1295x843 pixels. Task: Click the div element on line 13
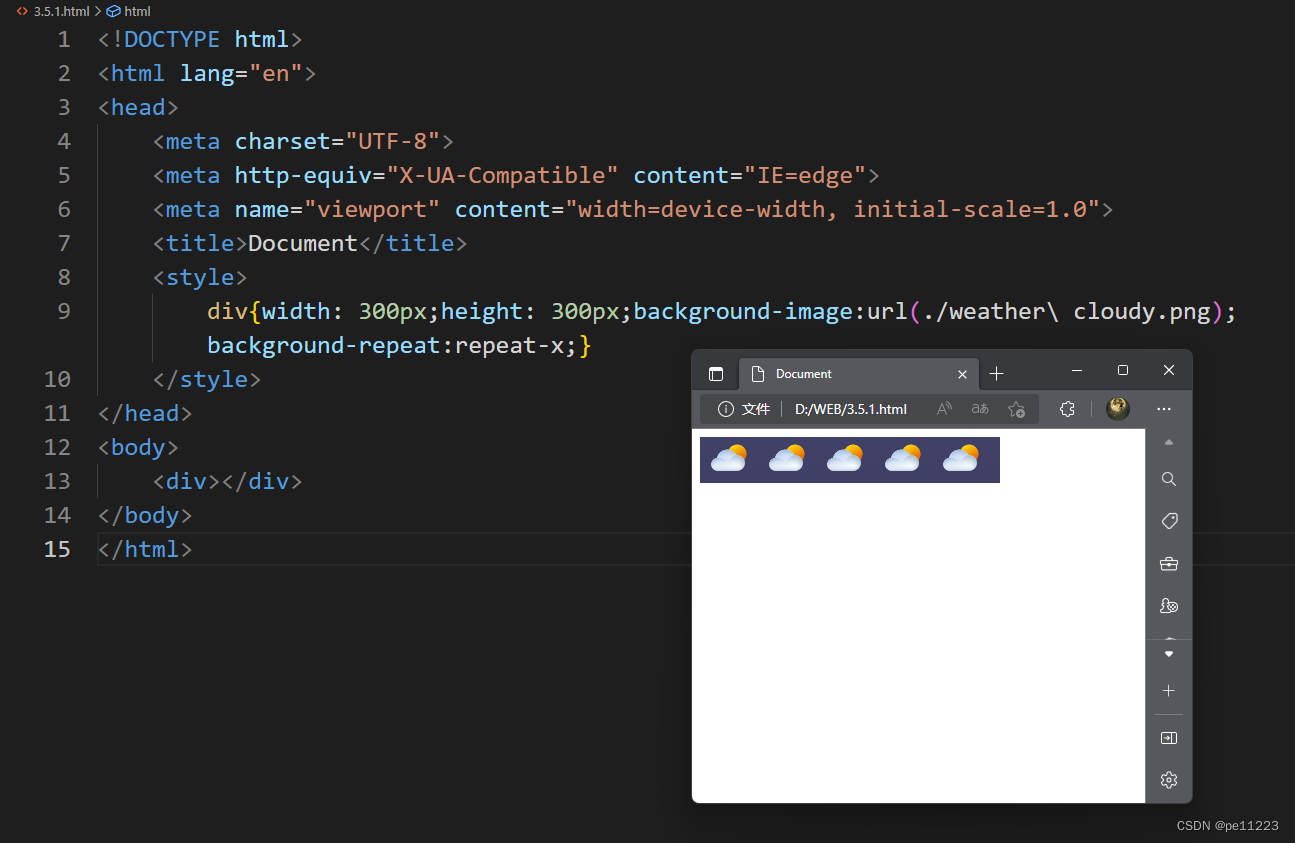pos(227,481)
